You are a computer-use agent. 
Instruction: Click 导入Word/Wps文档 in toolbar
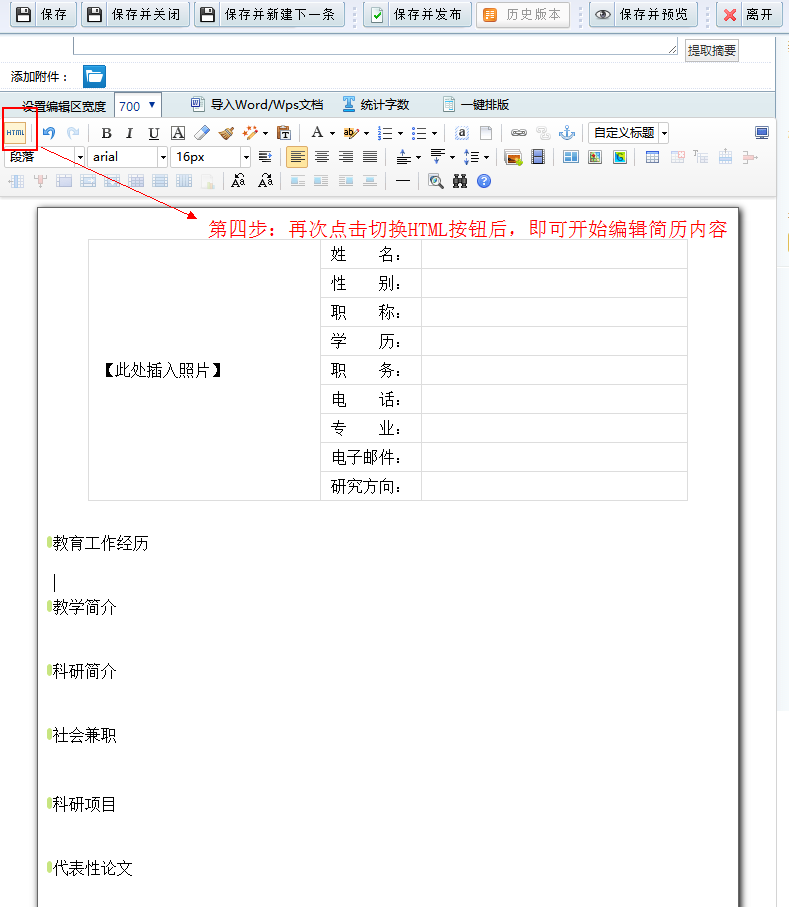(257, 105)
